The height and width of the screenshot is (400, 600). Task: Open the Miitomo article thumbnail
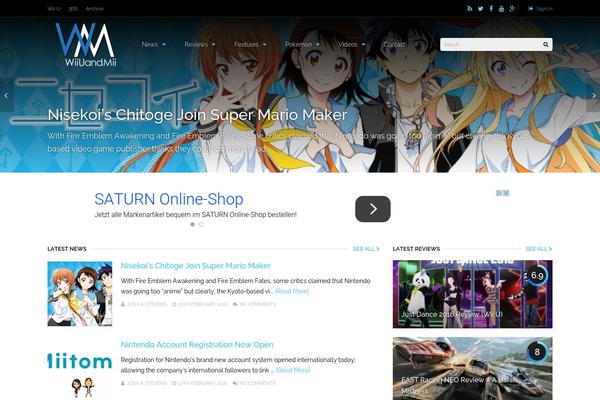coord(80,370)
